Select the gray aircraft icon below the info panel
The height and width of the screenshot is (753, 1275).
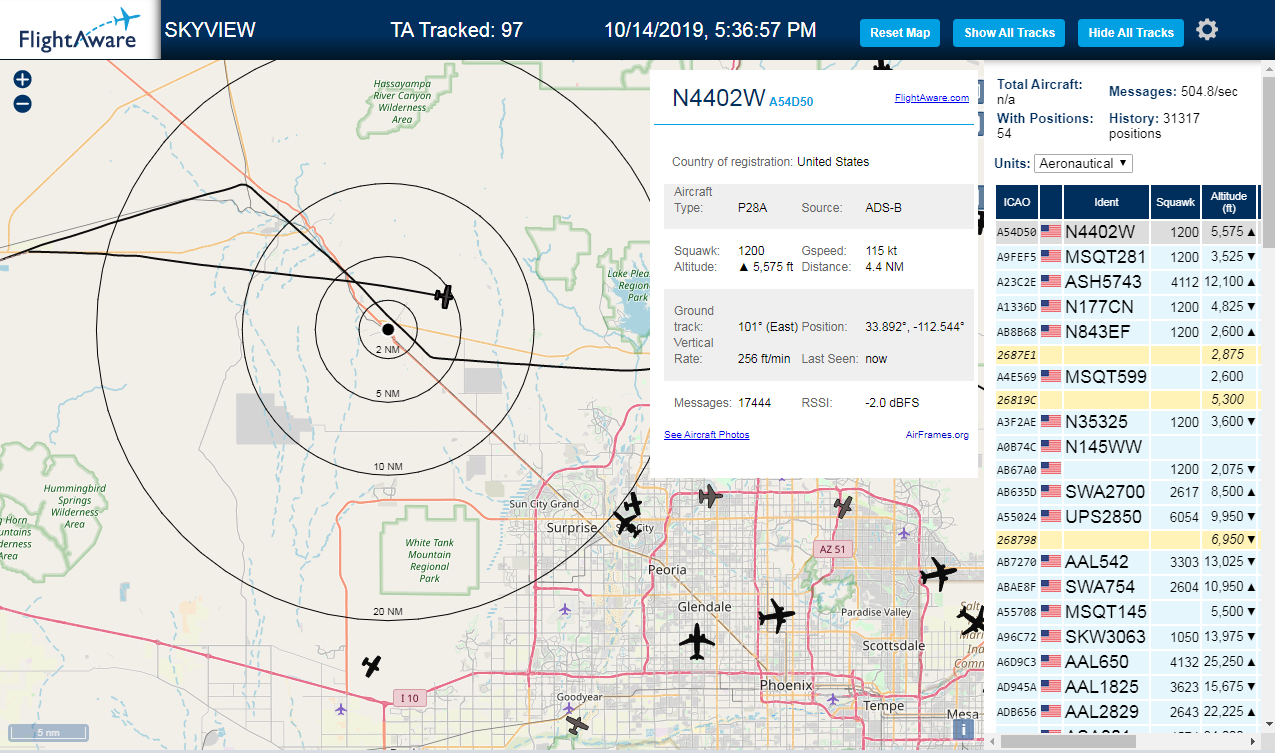pos(710,495)
